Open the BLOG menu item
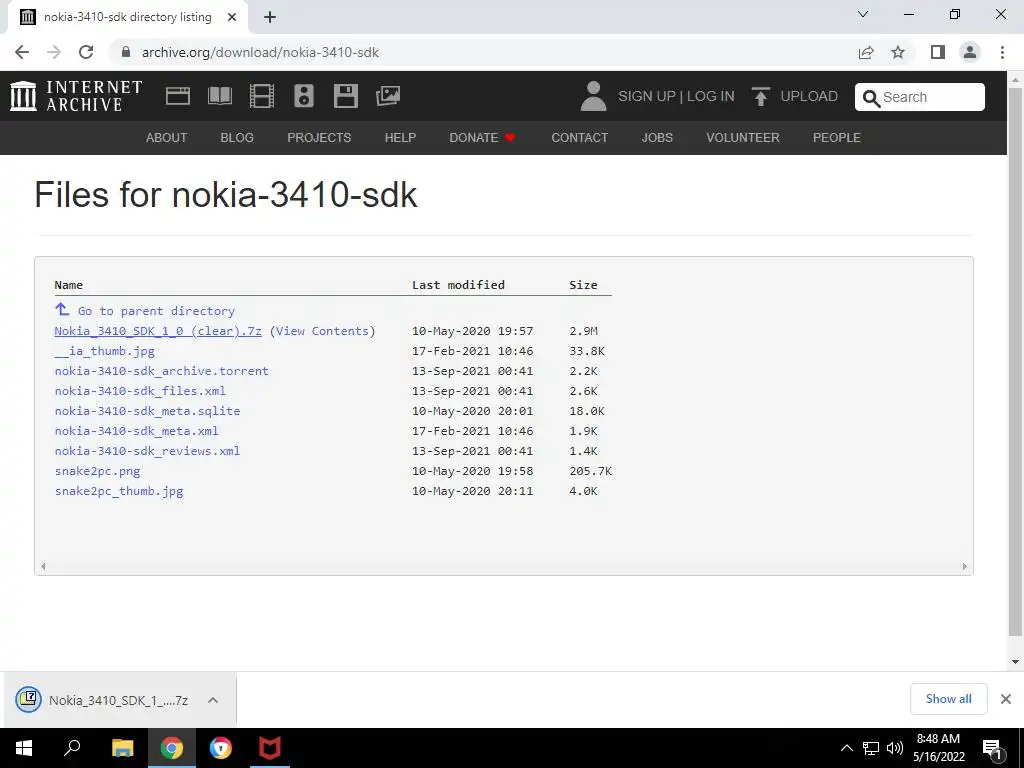Viewport: 1024px width, 768px height. coord(237,138)
